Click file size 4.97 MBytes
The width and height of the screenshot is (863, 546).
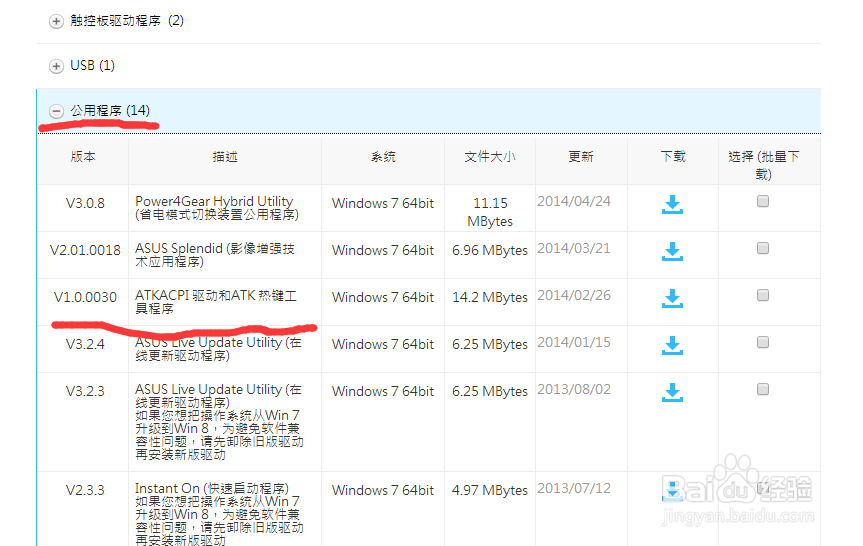490,490
